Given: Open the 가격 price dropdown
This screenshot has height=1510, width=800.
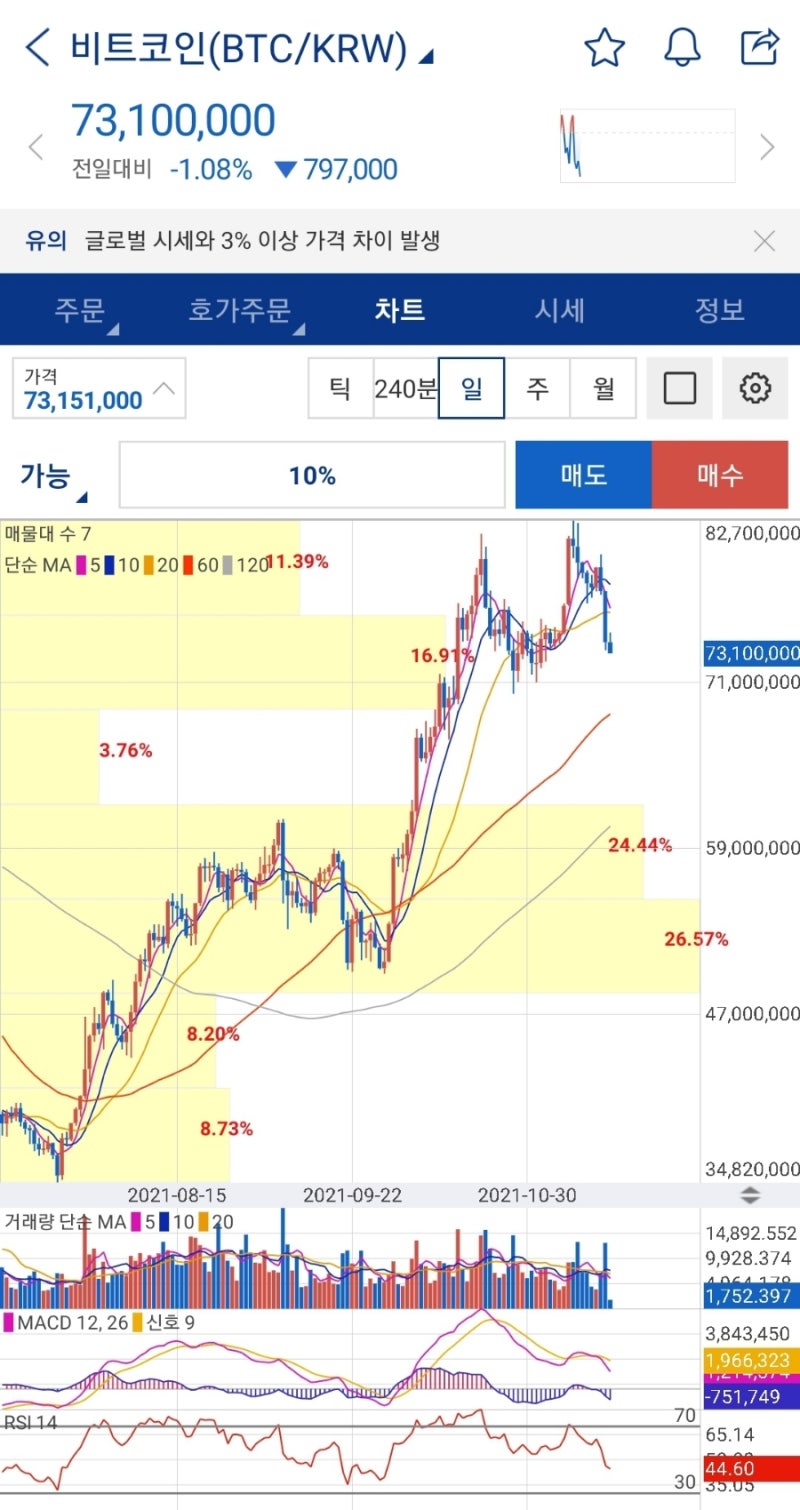Looking at the screenshot, I should 98,389.
